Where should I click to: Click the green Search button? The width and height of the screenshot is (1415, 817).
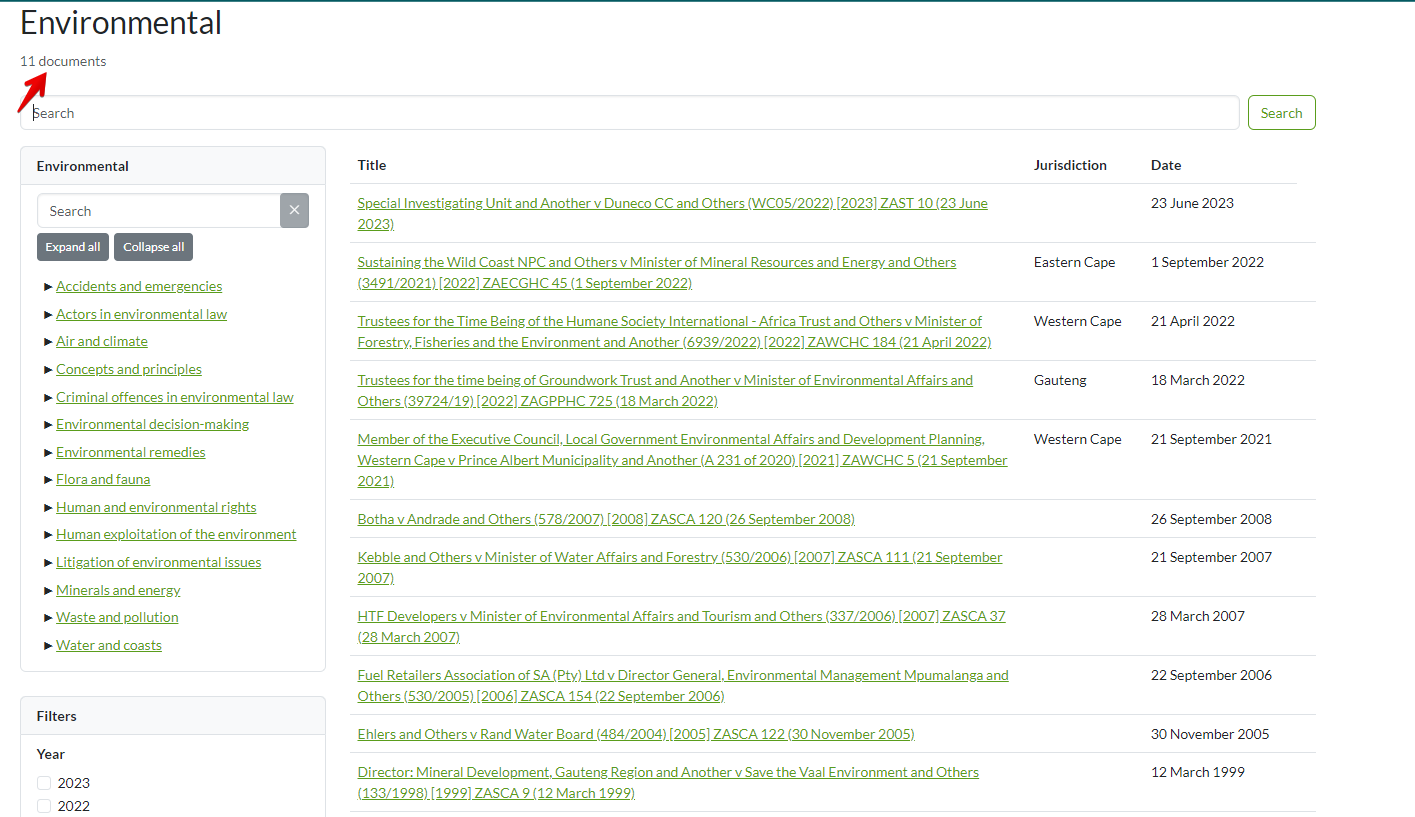click(1281, 113)
